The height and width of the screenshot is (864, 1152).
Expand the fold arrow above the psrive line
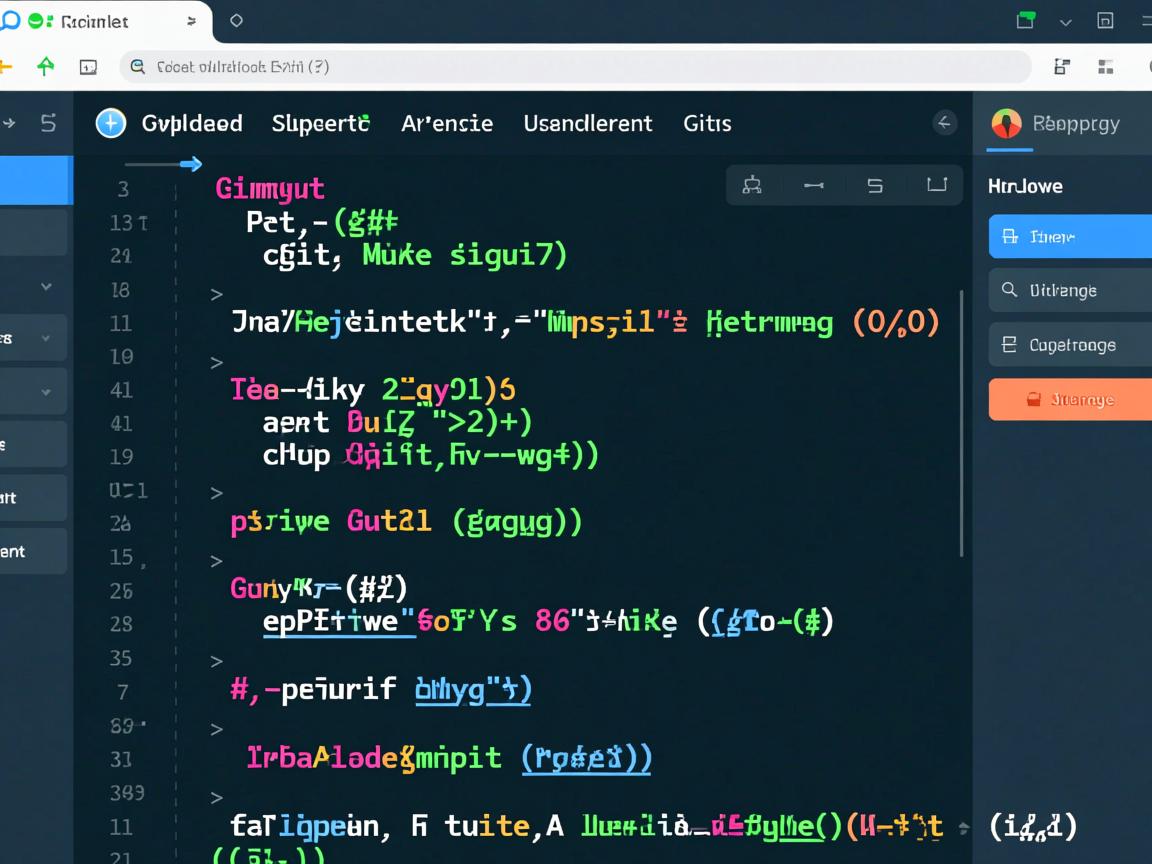click(x=216, y=493)
